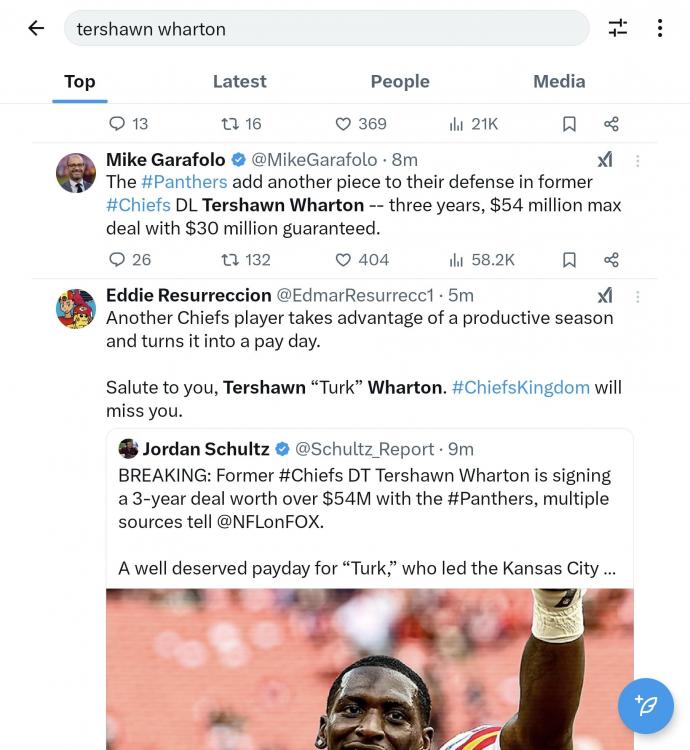
Task: Tap the back arrow icon
Action: click(36, 28)
